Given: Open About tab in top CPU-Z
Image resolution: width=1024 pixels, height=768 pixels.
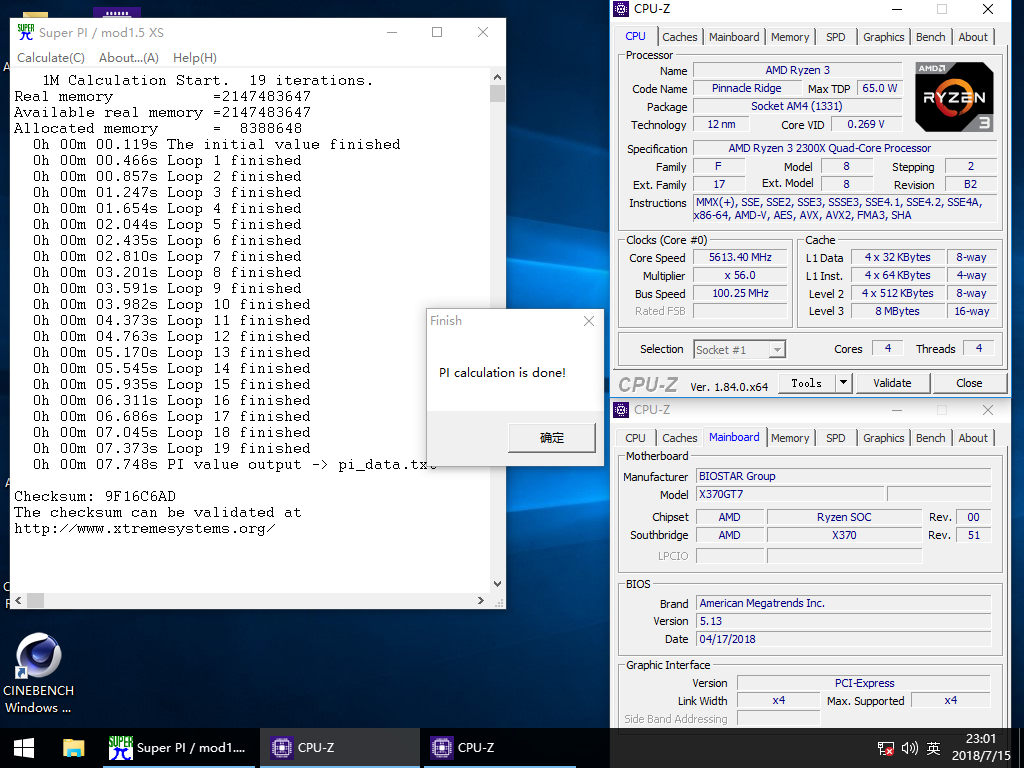Looking at the screenshot, I should pos(972,37).
